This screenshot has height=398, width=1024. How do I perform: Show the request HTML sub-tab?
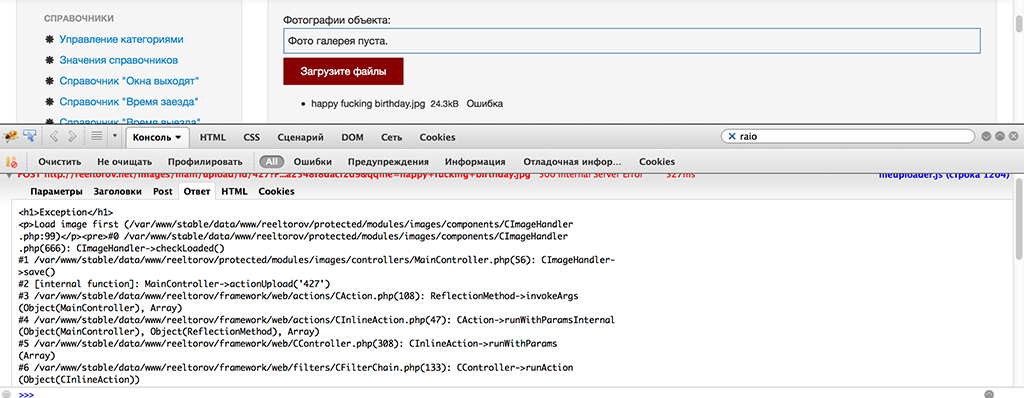234,191
